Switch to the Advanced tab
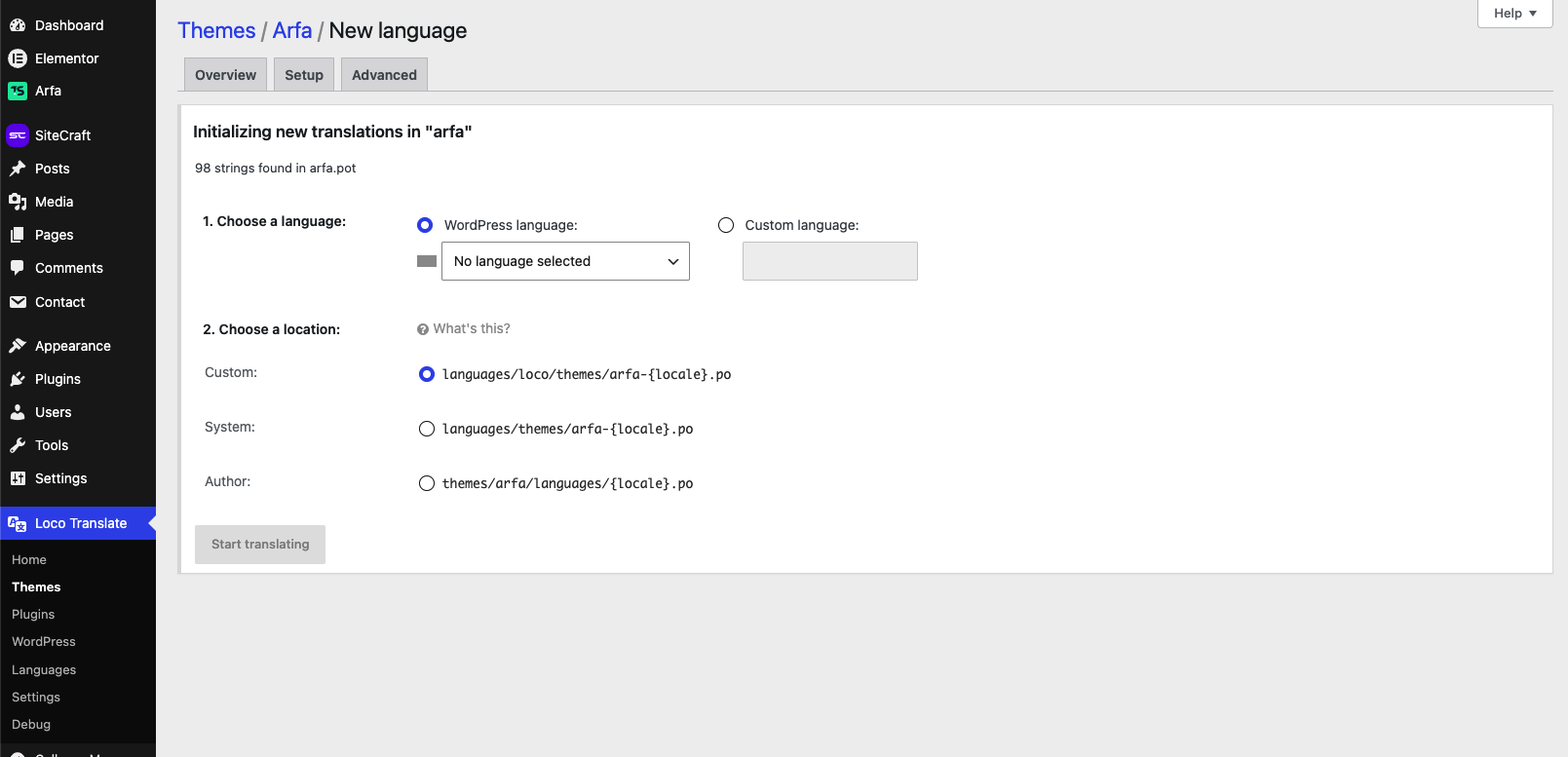The width and height of the screenshot is (1568, 757). click(x=384, y=75)
